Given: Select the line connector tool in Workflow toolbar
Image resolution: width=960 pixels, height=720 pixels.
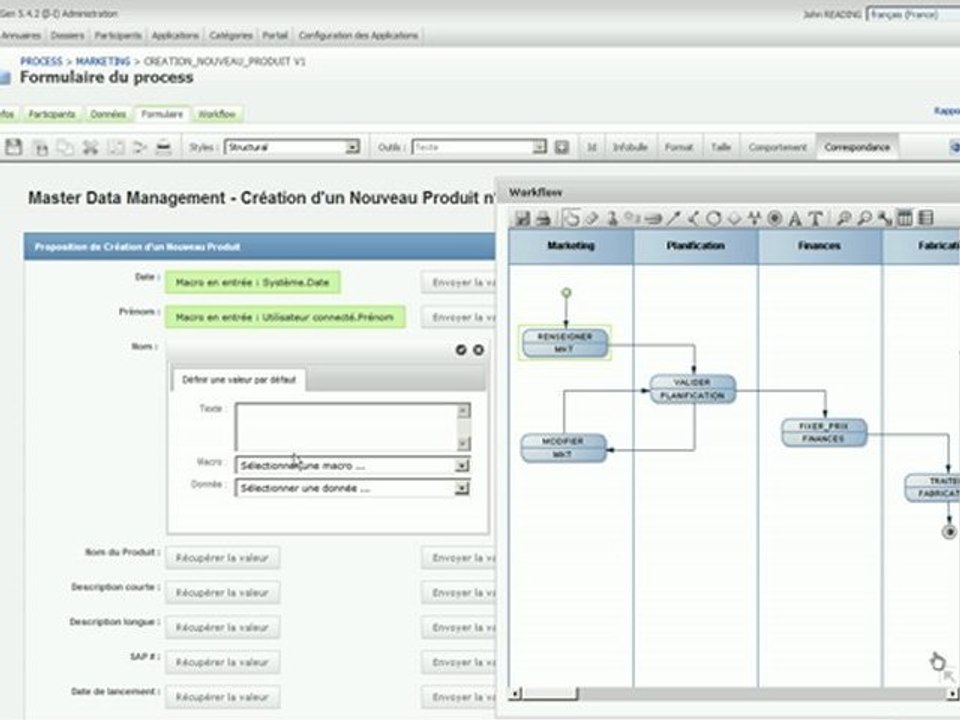Looking at the screenshot, I should click(x=673, y=218).
